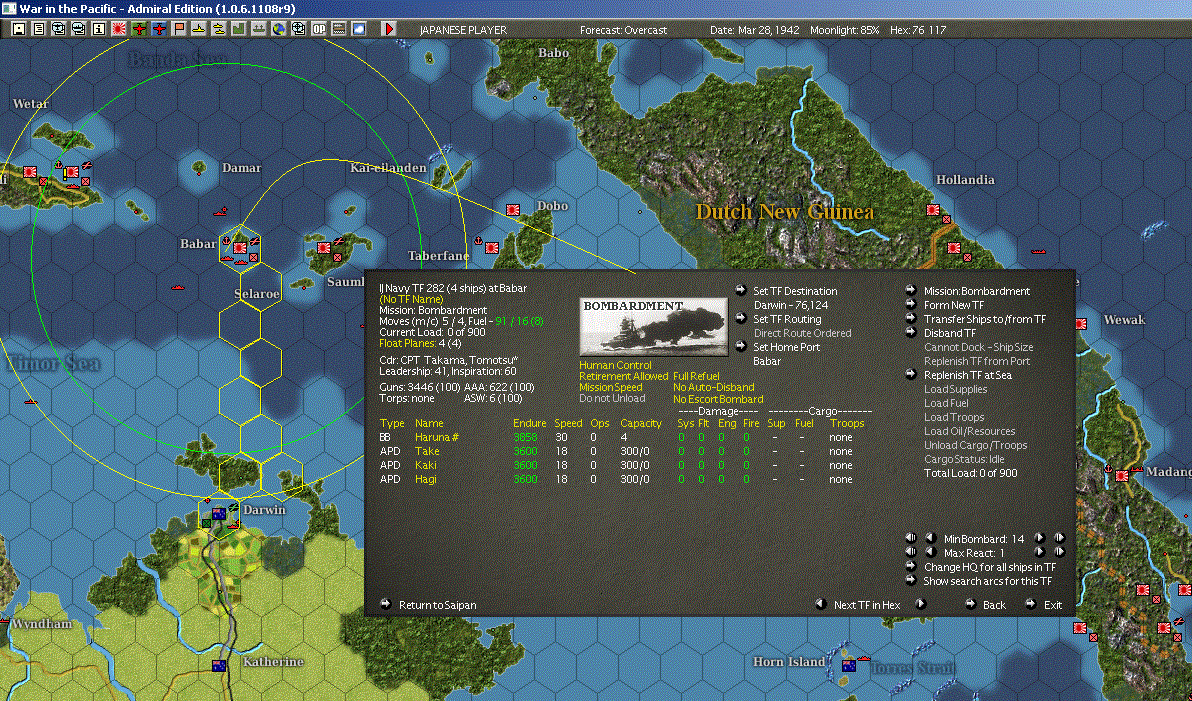Viewport: 1192px width, 701px height.
Task: Toggle the Full Refuel setting
Action: (696, 376)
